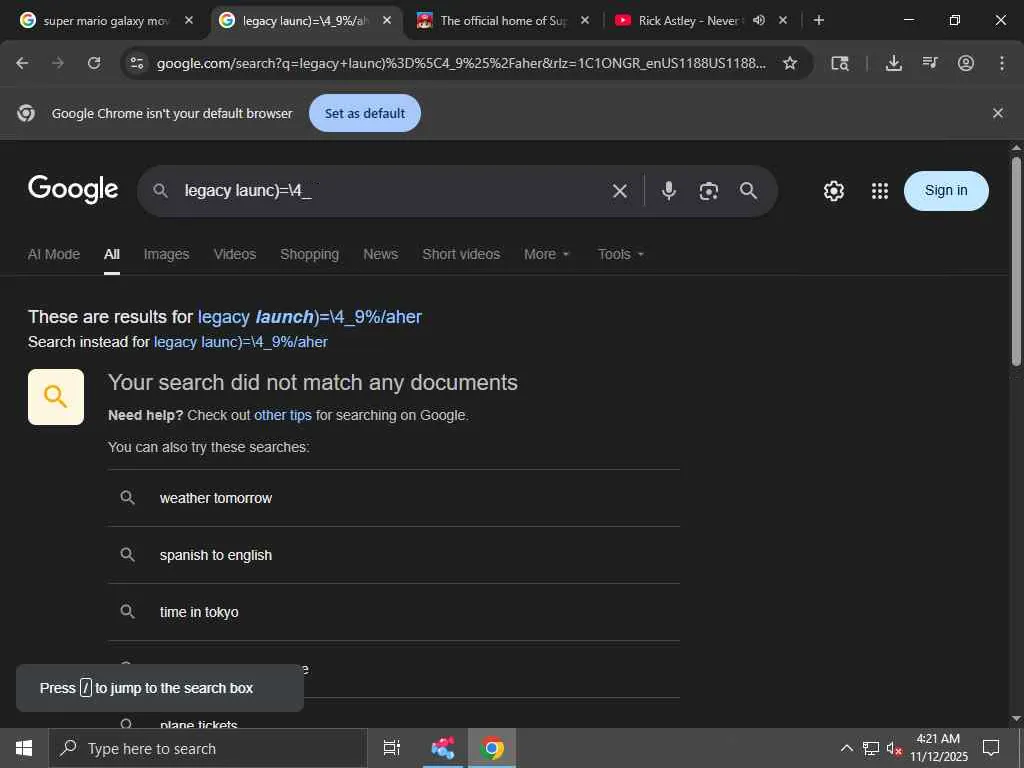The width and height of the screenshot is (1024, 768).
Task: Switch to super mario galaxy tab
Action: (106, 20)
